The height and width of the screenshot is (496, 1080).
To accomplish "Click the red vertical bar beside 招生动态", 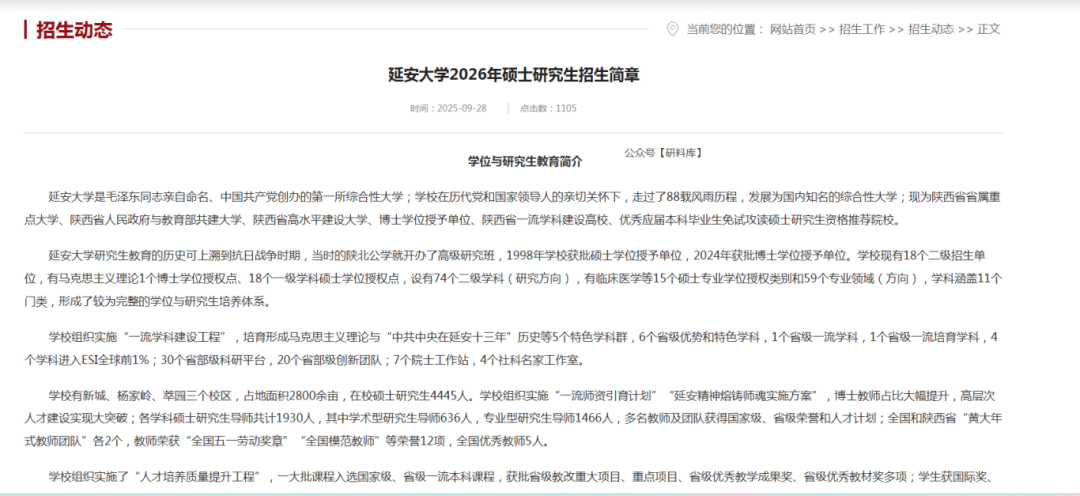I will tap(26, 29).
